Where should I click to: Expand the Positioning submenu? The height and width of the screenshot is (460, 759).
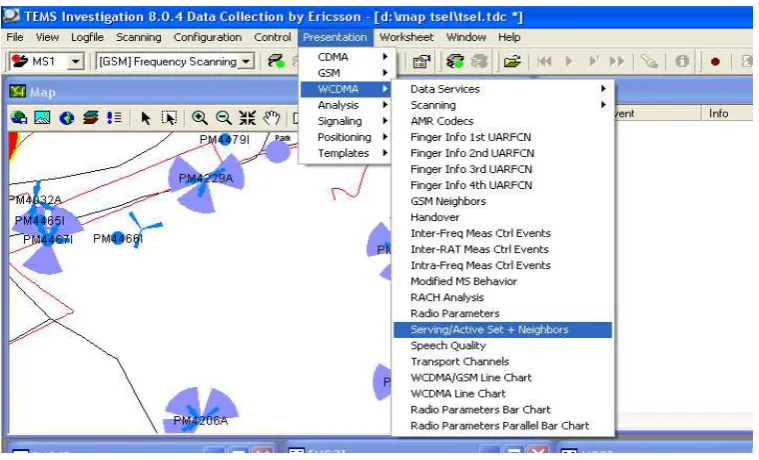(x=346, y=137)
